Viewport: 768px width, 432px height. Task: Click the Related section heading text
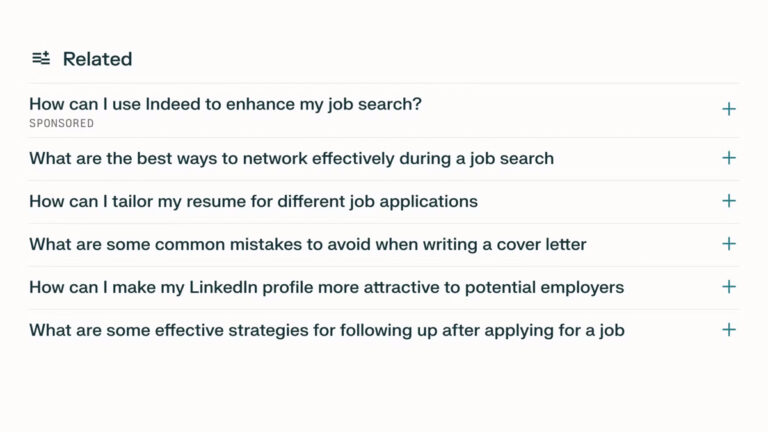tap(97, 59)
